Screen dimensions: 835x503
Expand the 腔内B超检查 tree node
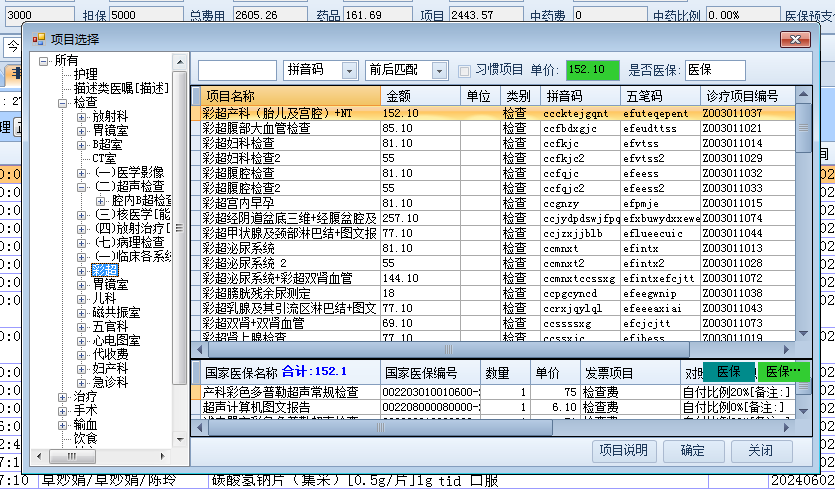100,201
